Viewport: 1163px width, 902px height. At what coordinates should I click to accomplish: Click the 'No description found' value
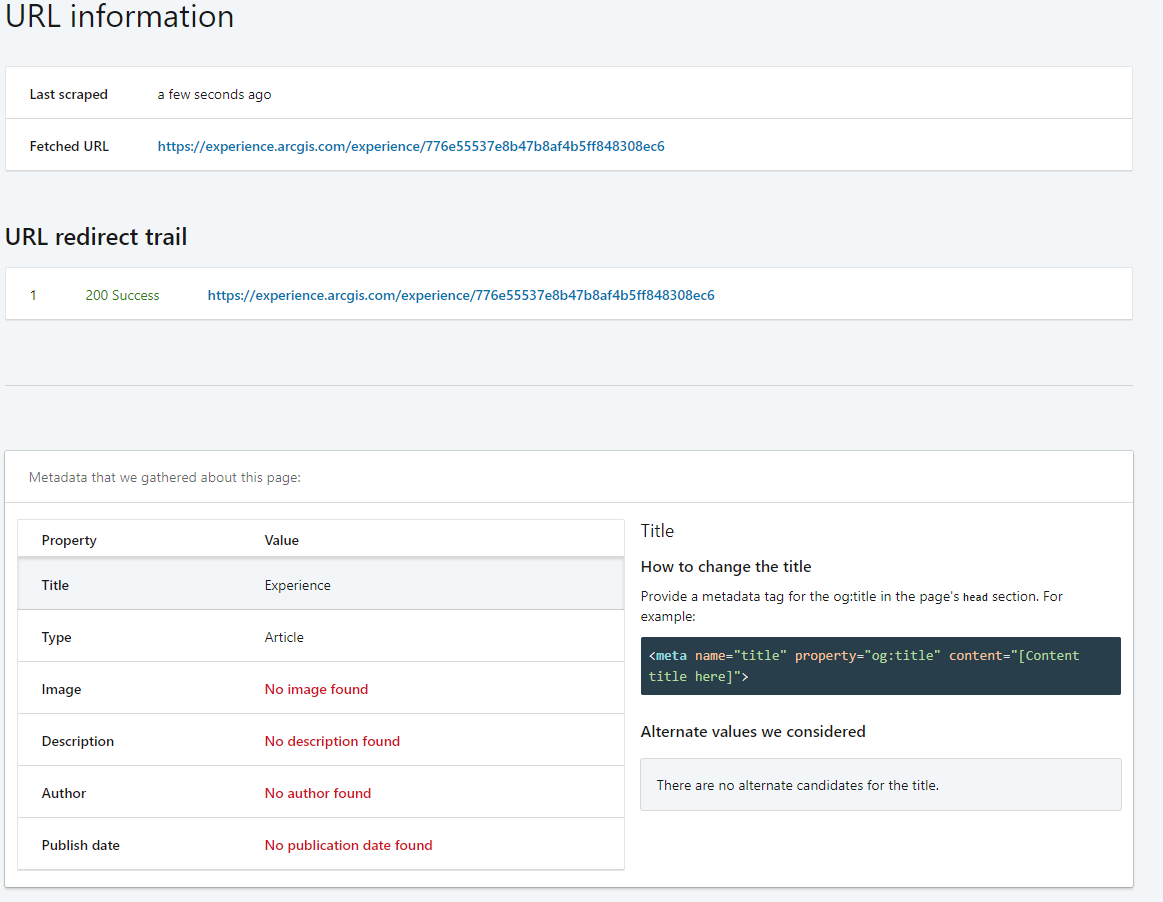[x=332, y=741]
